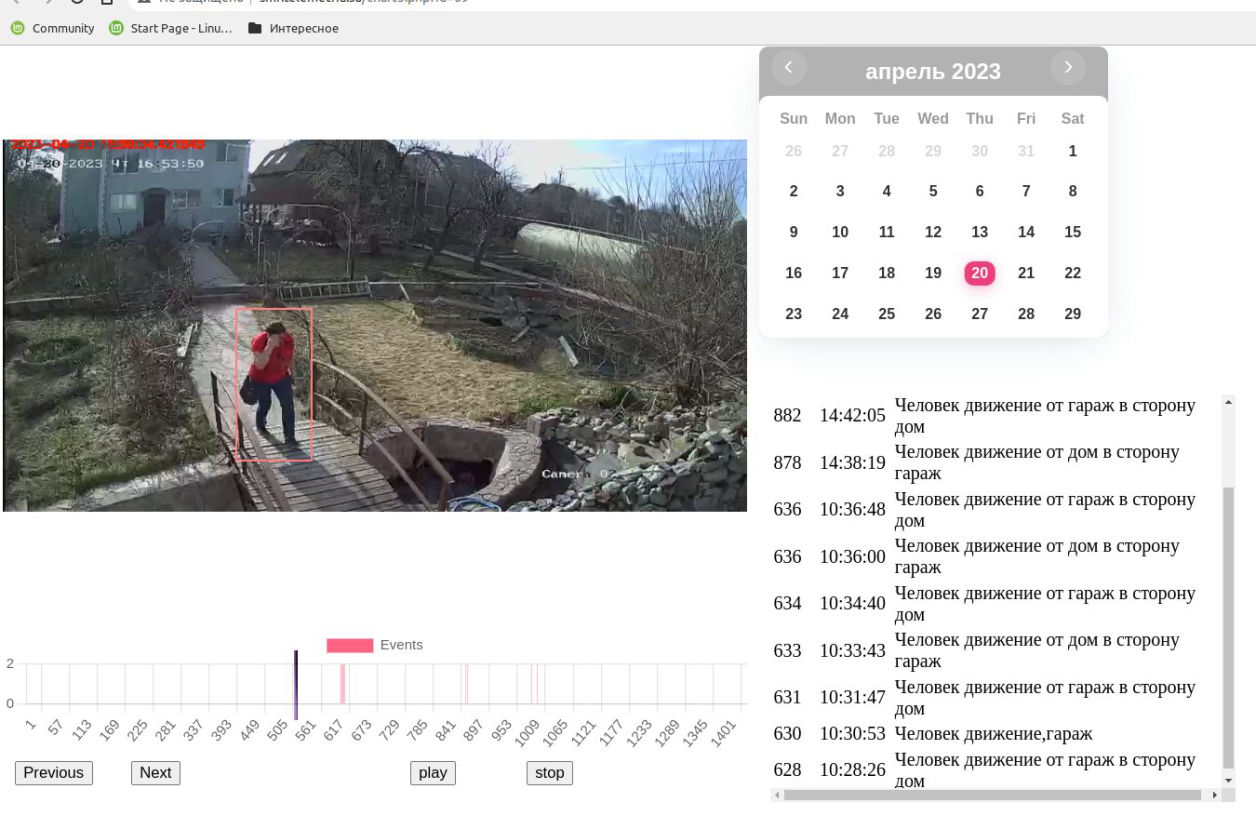
Task: Click the site security shield icon
Action: pyautogui.click(x=142, y=3)
